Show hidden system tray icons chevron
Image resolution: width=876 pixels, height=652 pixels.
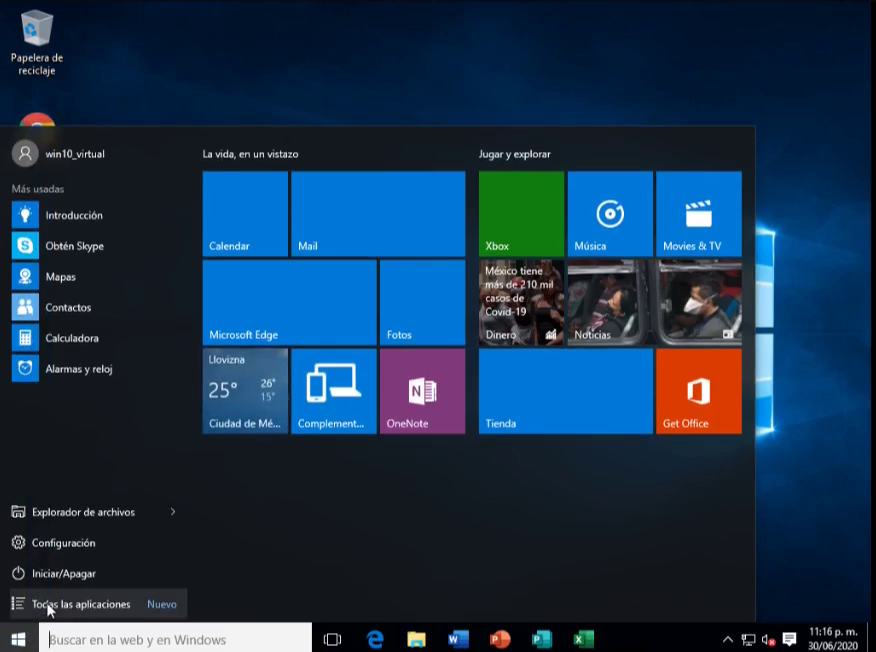[x=727, y=639]
